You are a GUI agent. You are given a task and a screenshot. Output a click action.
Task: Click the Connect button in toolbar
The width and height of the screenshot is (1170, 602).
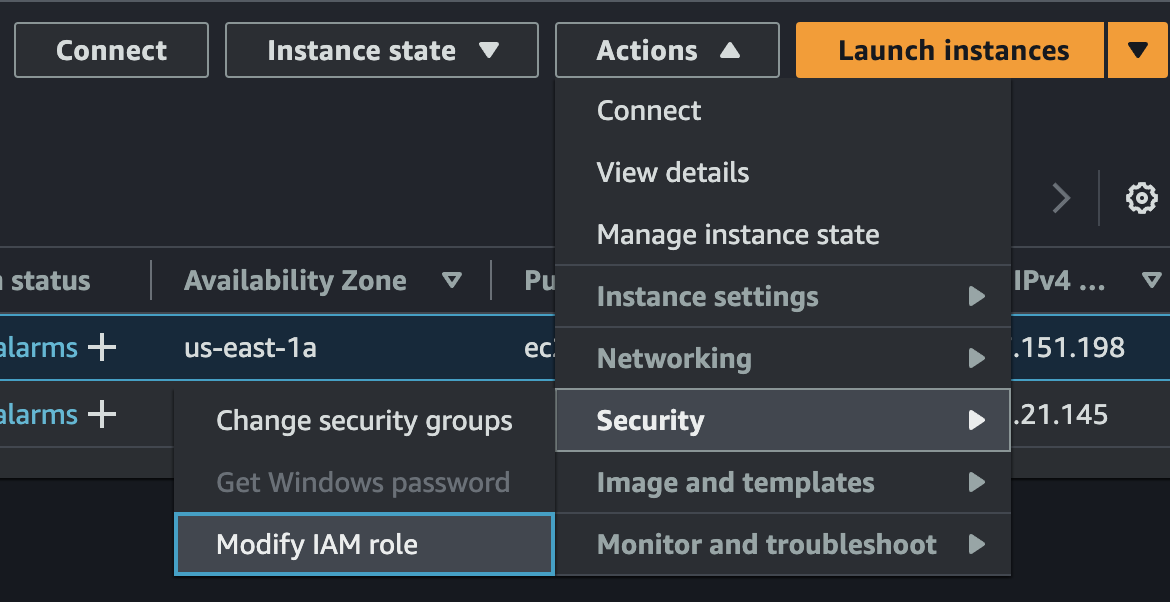(x=111, y=50)
